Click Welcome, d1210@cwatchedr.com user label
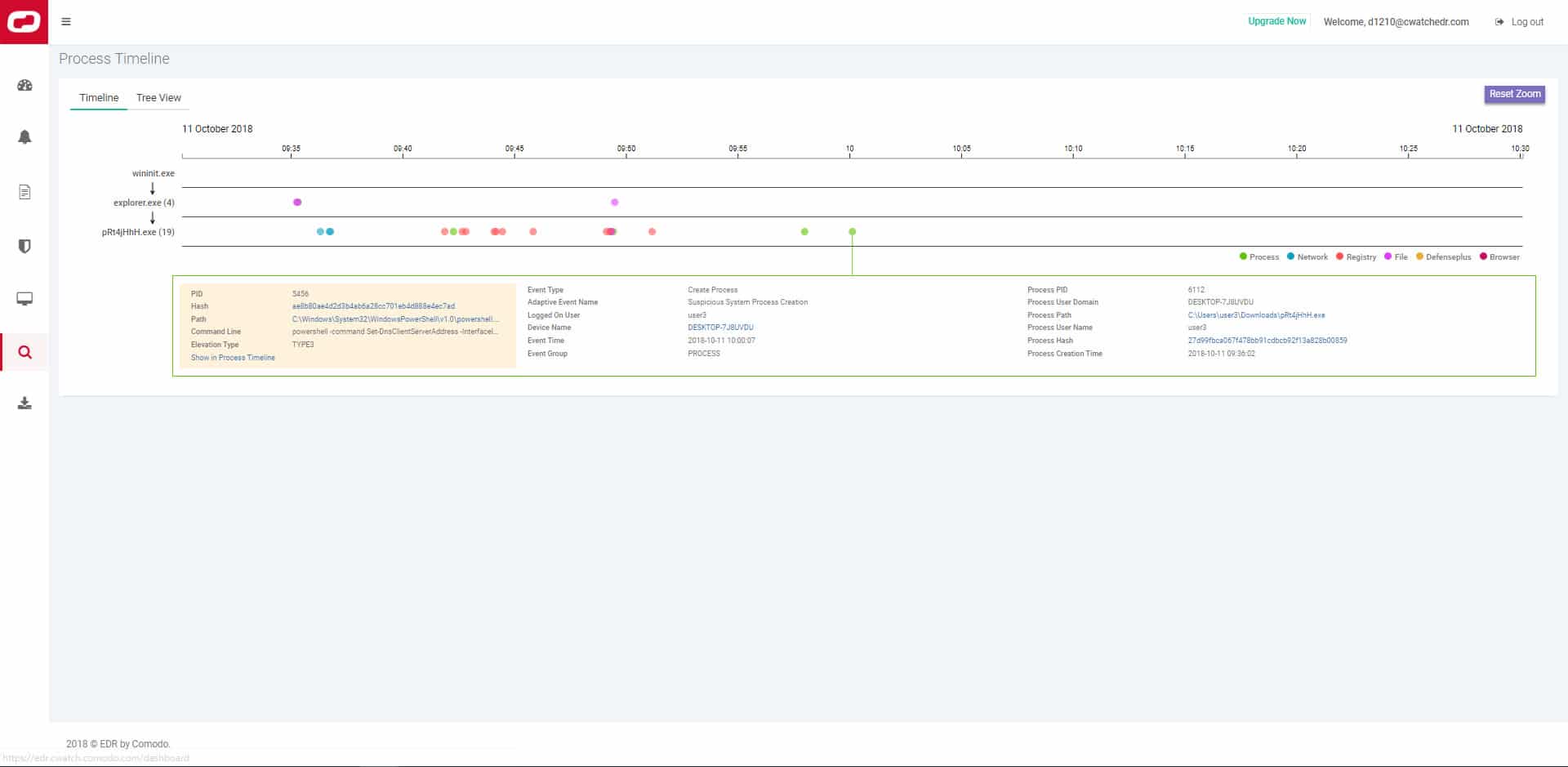1568x767 pixels. [x=1396, y=22]
